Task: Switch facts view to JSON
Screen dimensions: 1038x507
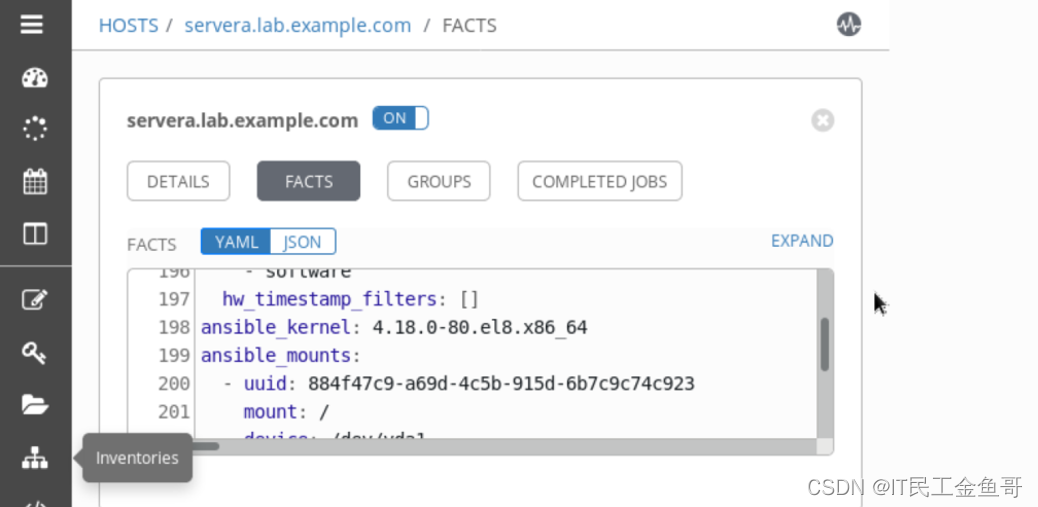Action: click(303, 242)
